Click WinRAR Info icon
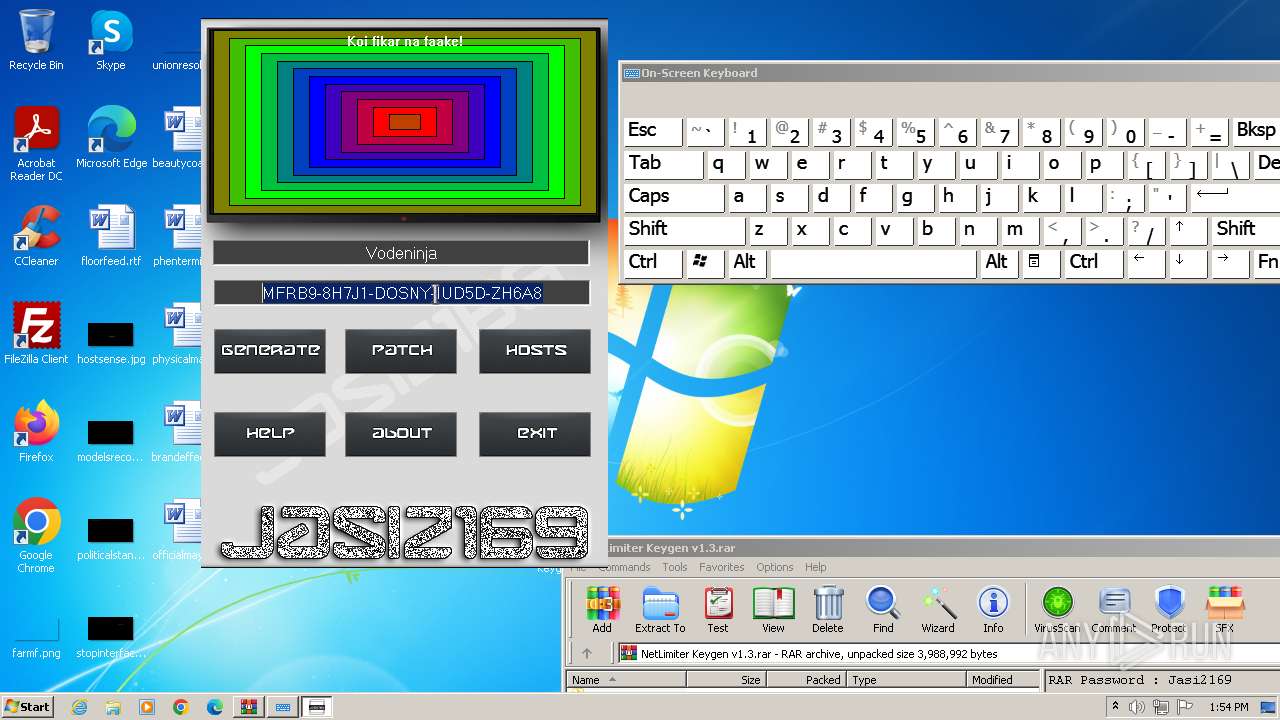The width and height of the screenshot is (1280, 720). click(x=993, y=610)
